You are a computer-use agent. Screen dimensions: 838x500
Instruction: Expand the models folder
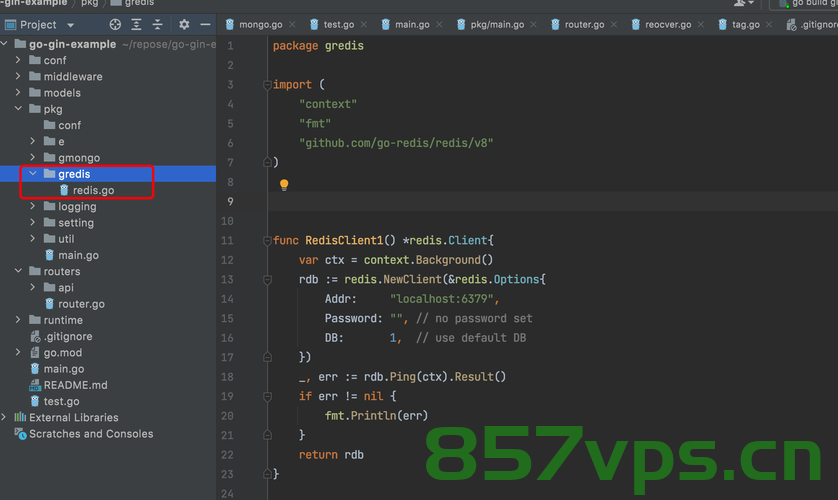point(18,92)
